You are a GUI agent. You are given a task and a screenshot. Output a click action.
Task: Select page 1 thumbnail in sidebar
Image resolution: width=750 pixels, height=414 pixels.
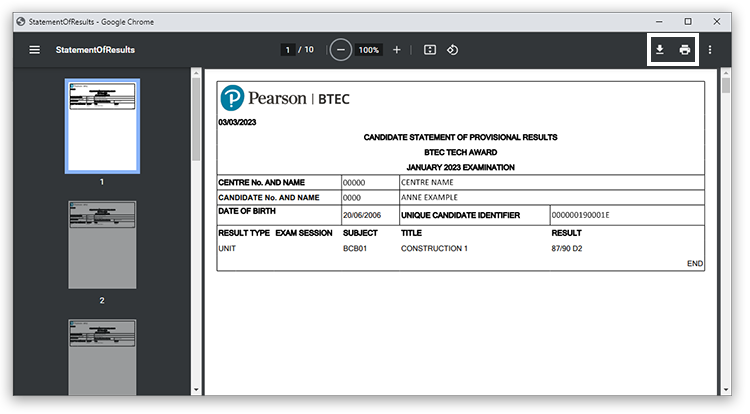pos(102,125)
